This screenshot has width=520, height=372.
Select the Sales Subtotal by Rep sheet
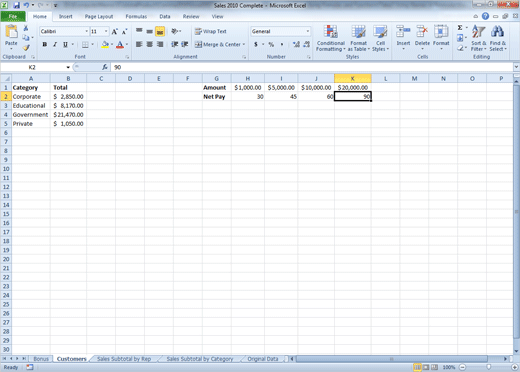[x=124, y=359]
